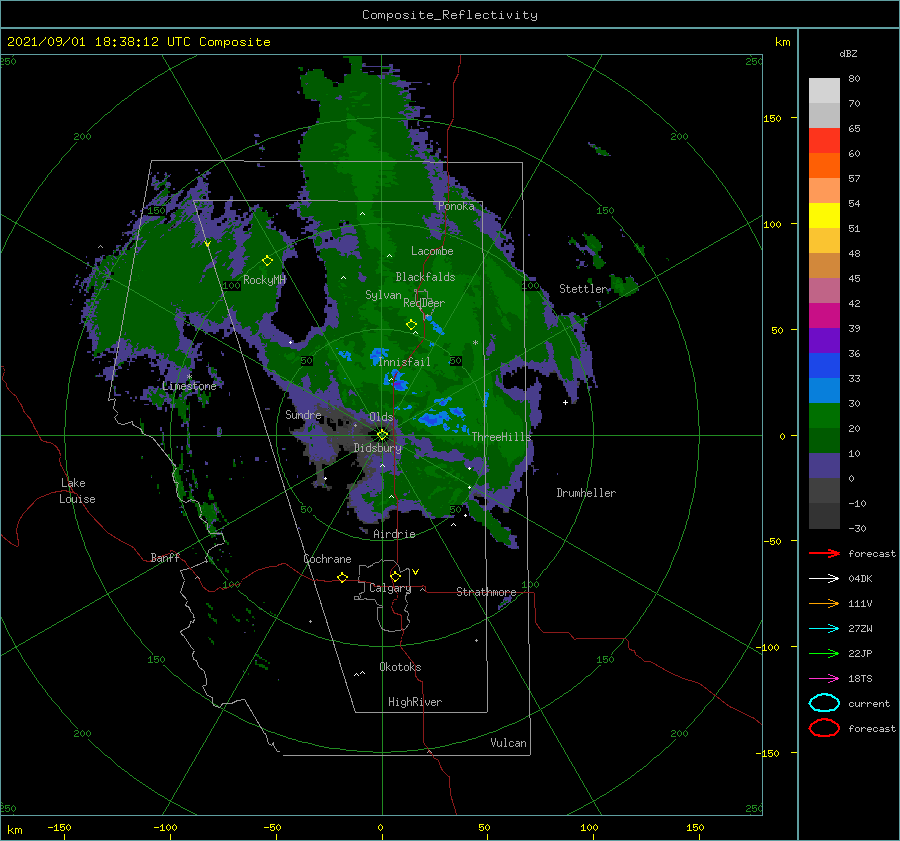Click the 'current' legend label
900x841 pixels.
coord(869,704)
